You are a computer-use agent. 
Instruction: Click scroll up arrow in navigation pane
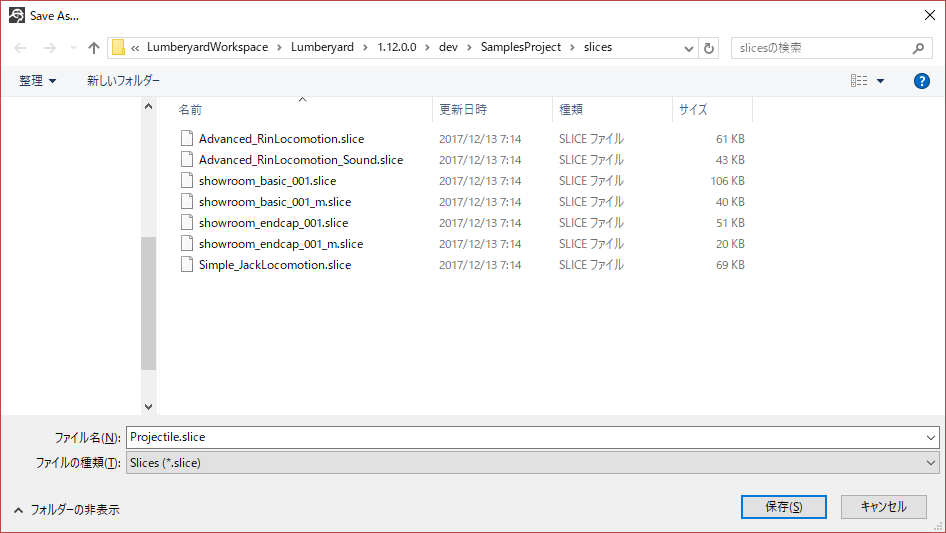click(x=148, y=107)
